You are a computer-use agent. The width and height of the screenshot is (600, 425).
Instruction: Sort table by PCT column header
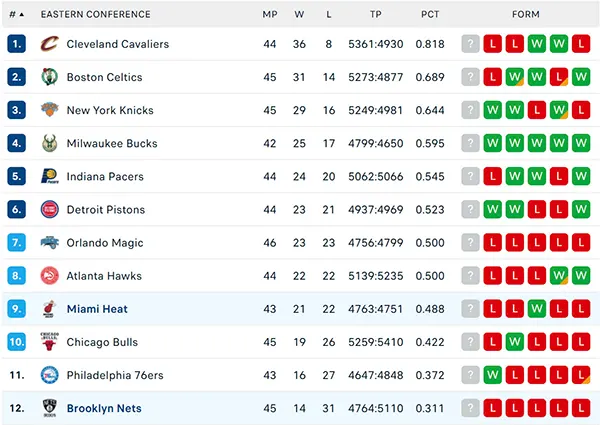coord(430,15)
